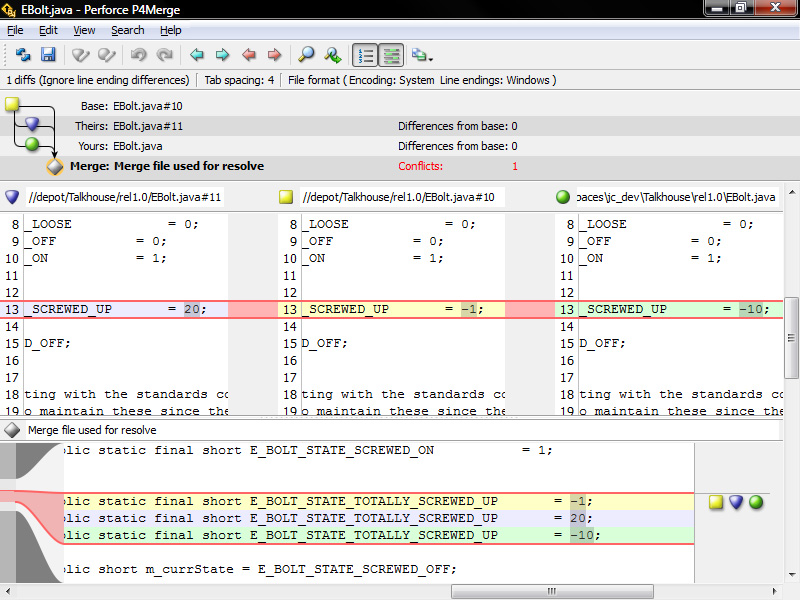Screen dimensions: 800x600
Task: Jump to previous conflict with red left arrow
Action: [249, 55]
